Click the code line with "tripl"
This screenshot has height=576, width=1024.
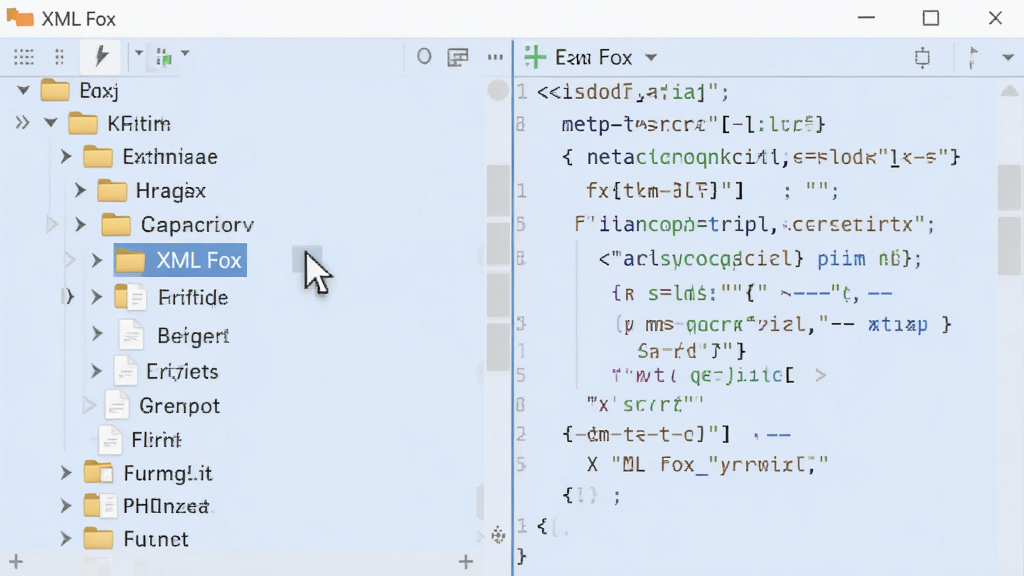(x=755, y=225)
